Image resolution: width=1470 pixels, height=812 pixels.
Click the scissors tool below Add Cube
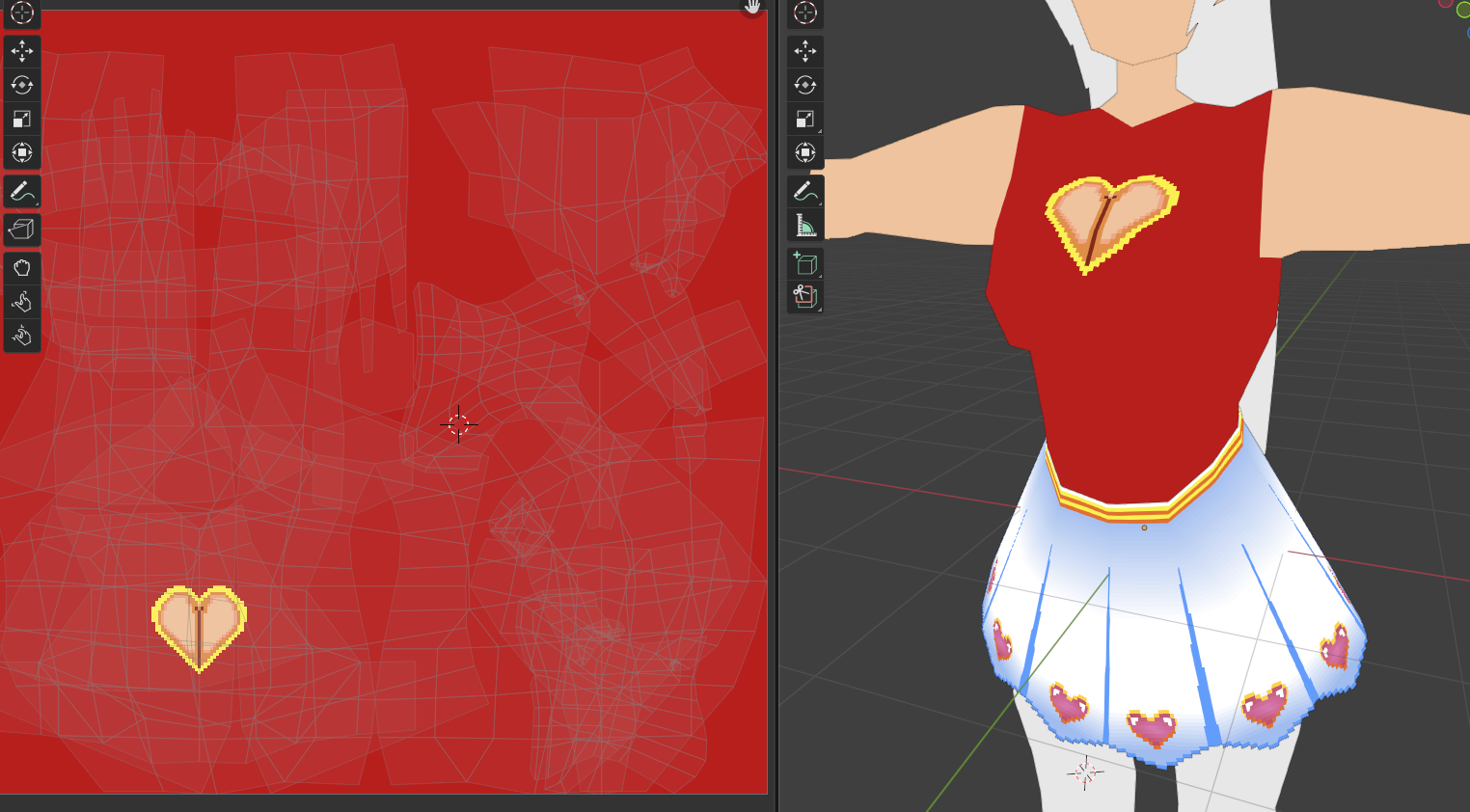(804, 297)
